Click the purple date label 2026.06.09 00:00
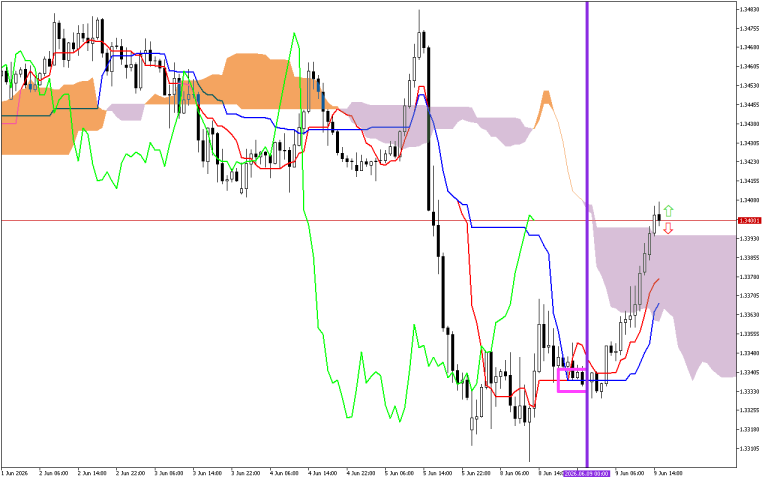This screenshot has height=480, width=768. pos(586,474)
